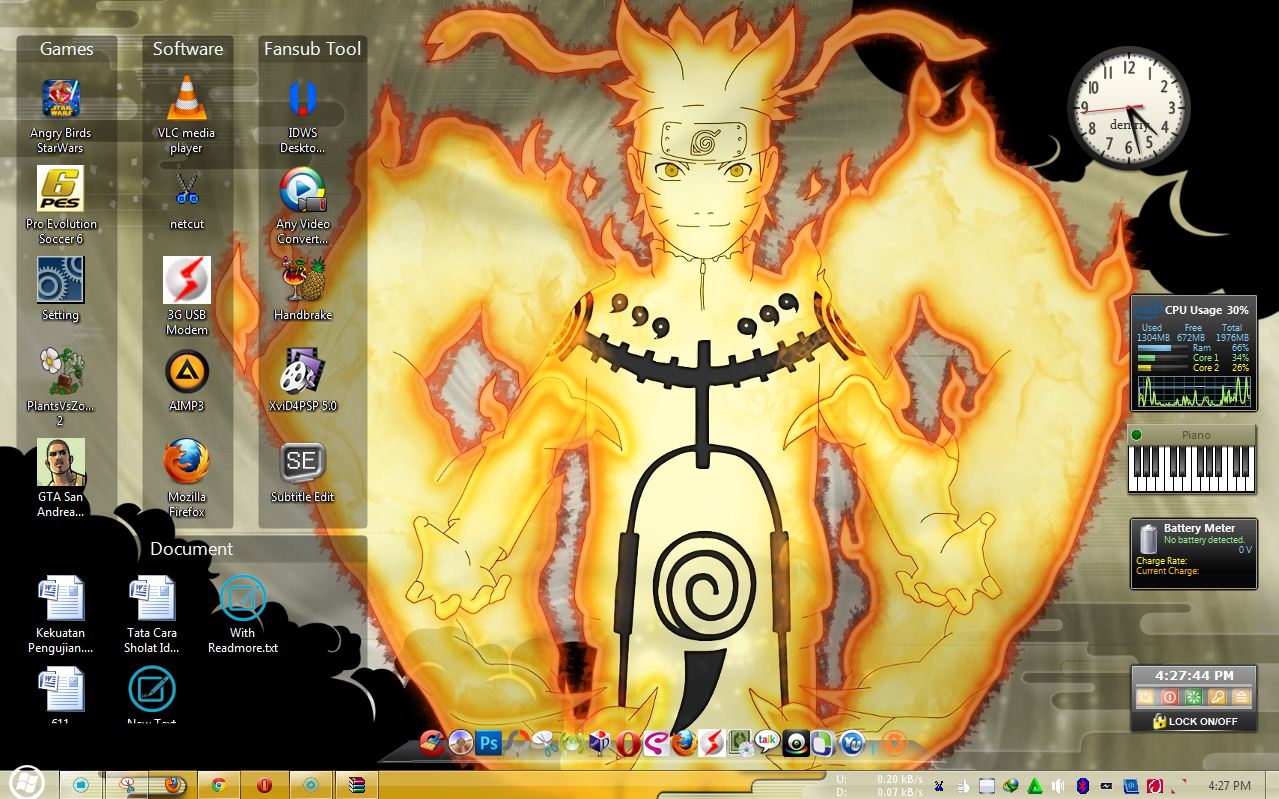Toggle LOCK ON/OFF in gadget
Viewport: 1279px width, 799px height.
(1194, 721)
